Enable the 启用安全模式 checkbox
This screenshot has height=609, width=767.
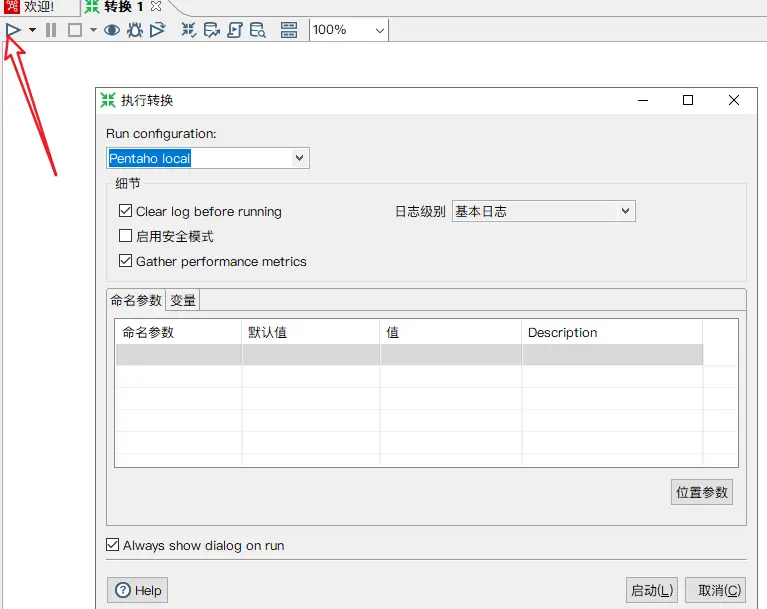(125, 236)
